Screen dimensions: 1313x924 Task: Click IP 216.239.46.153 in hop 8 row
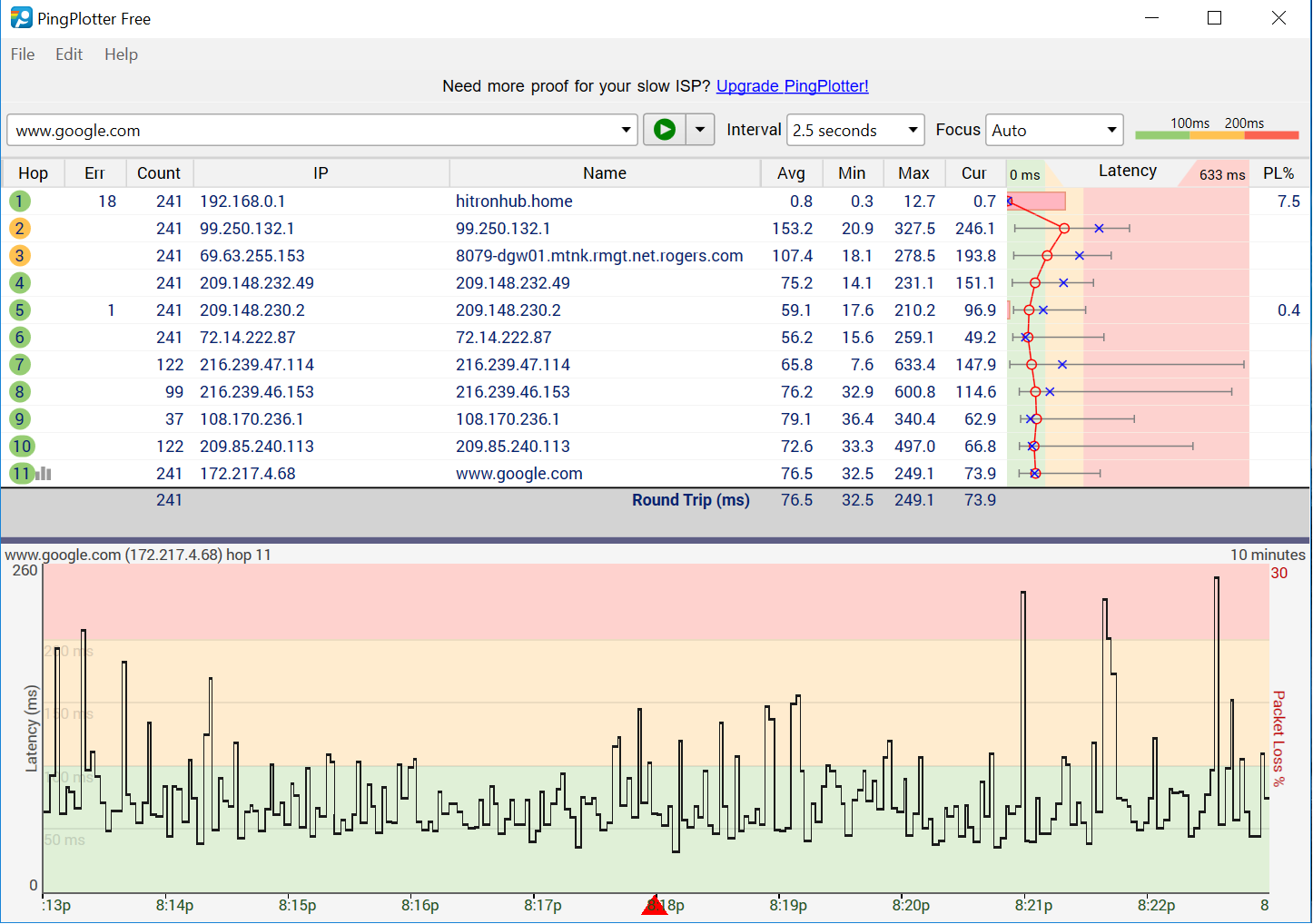click(x=257, y=392)
